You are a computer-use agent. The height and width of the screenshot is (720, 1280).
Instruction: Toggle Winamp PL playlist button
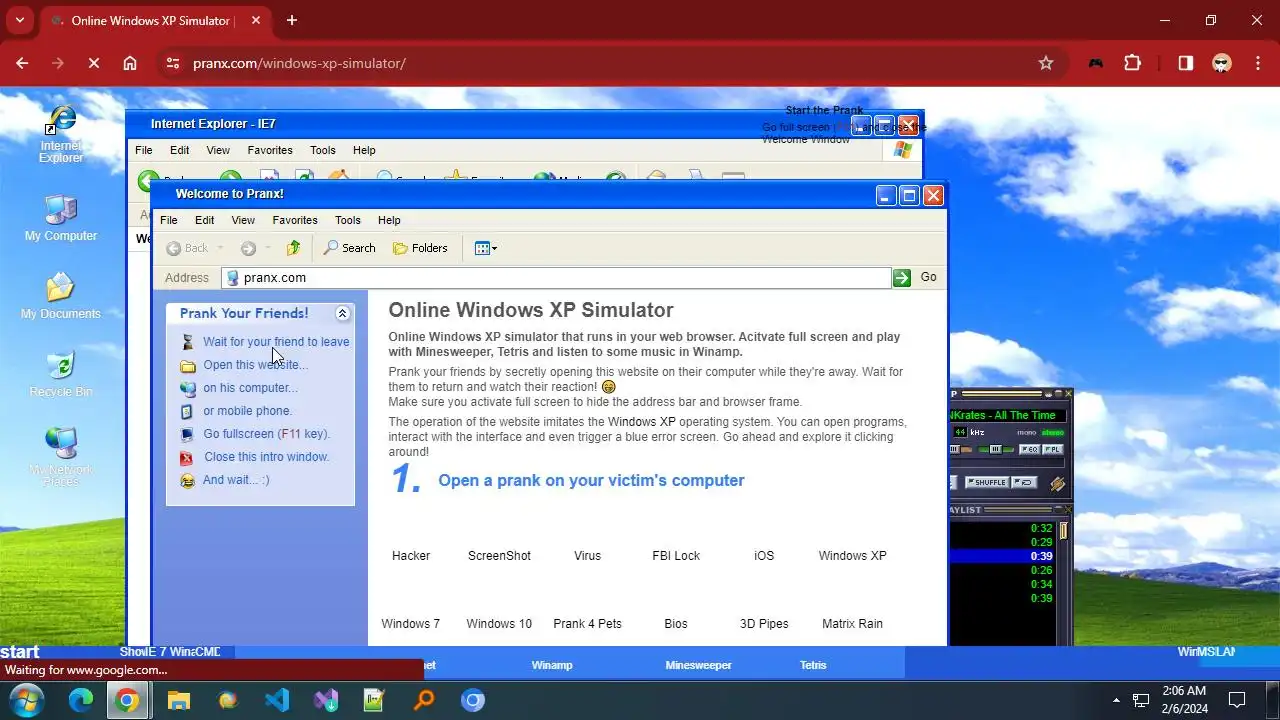[x=1053, y=449]
